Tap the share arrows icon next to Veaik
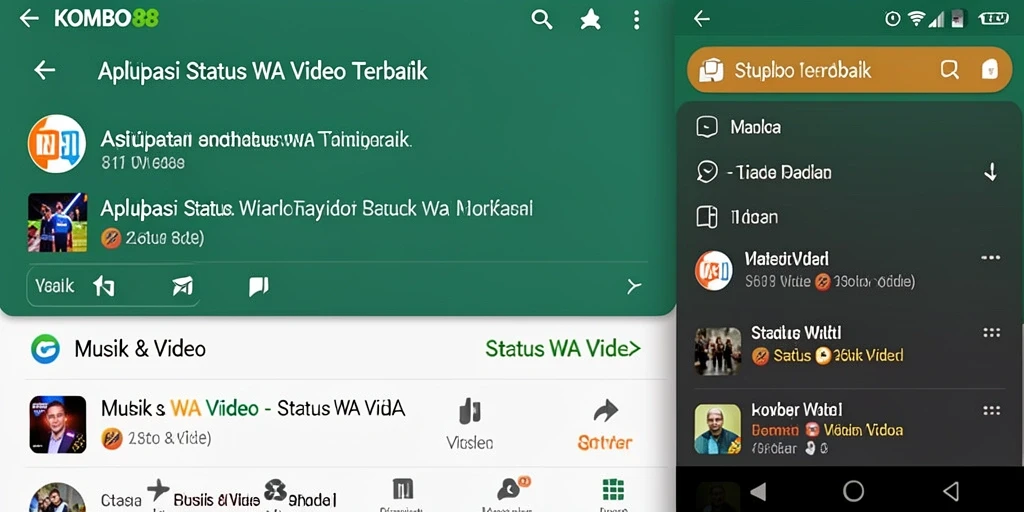Screen dimensions: 1024x512 tap(104, 286)
